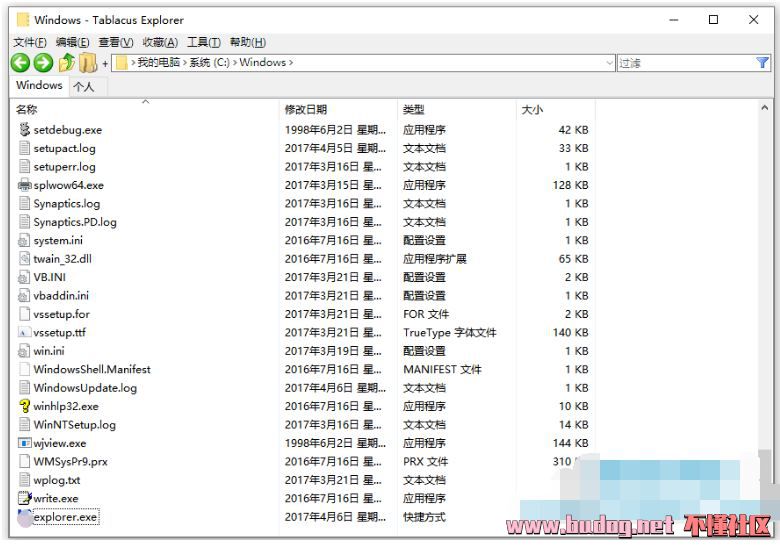Click the vssetup.ttf font file icon
The image size is (780, 546).
[x=24, y=332]
